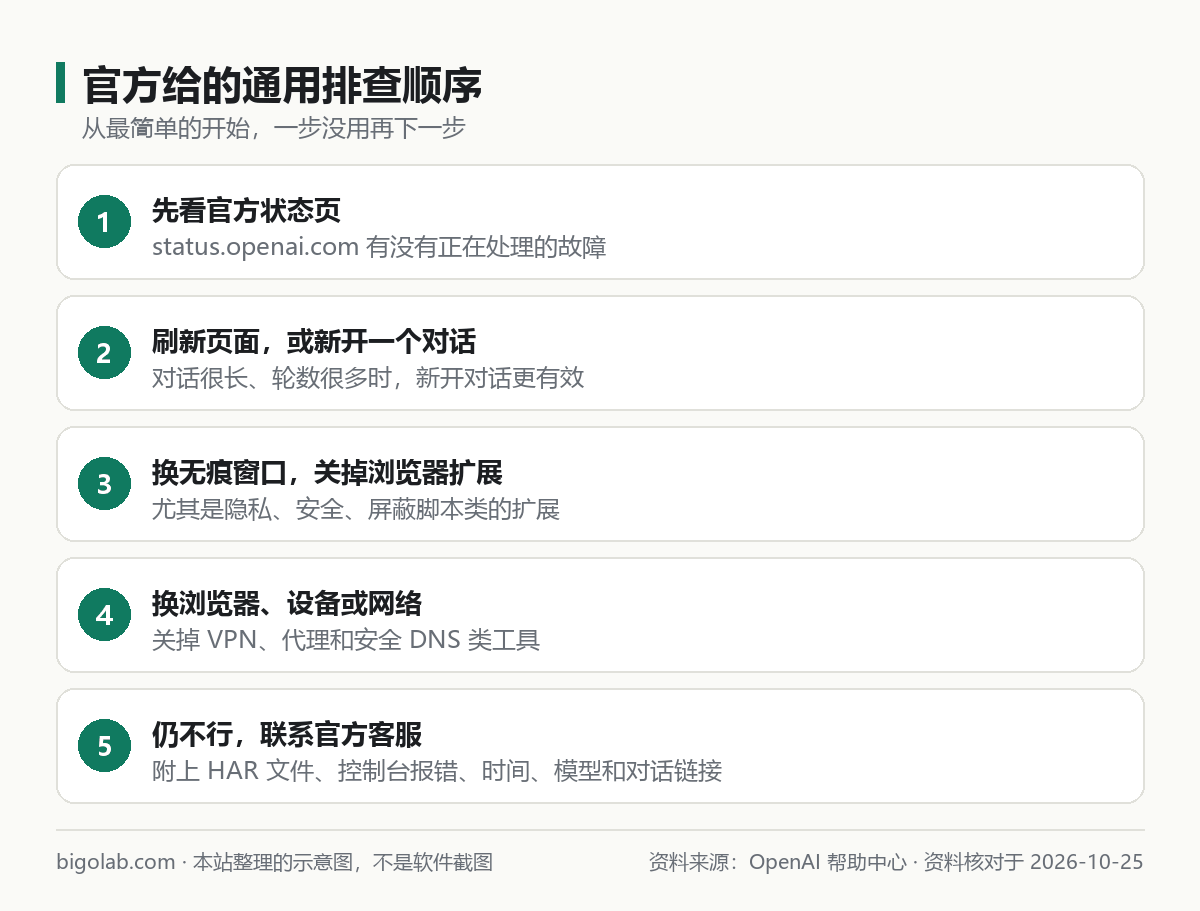Click the green number 1 badge beside 先看官方状态页

(105, 222)
